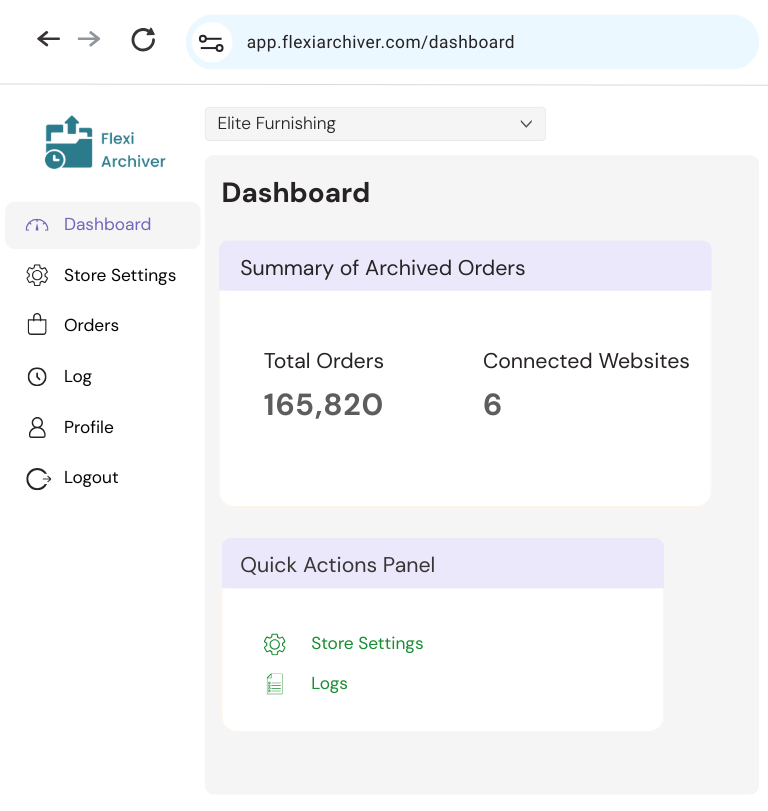Click the Dashboard gauge icon in sidebar

(37, 225)
